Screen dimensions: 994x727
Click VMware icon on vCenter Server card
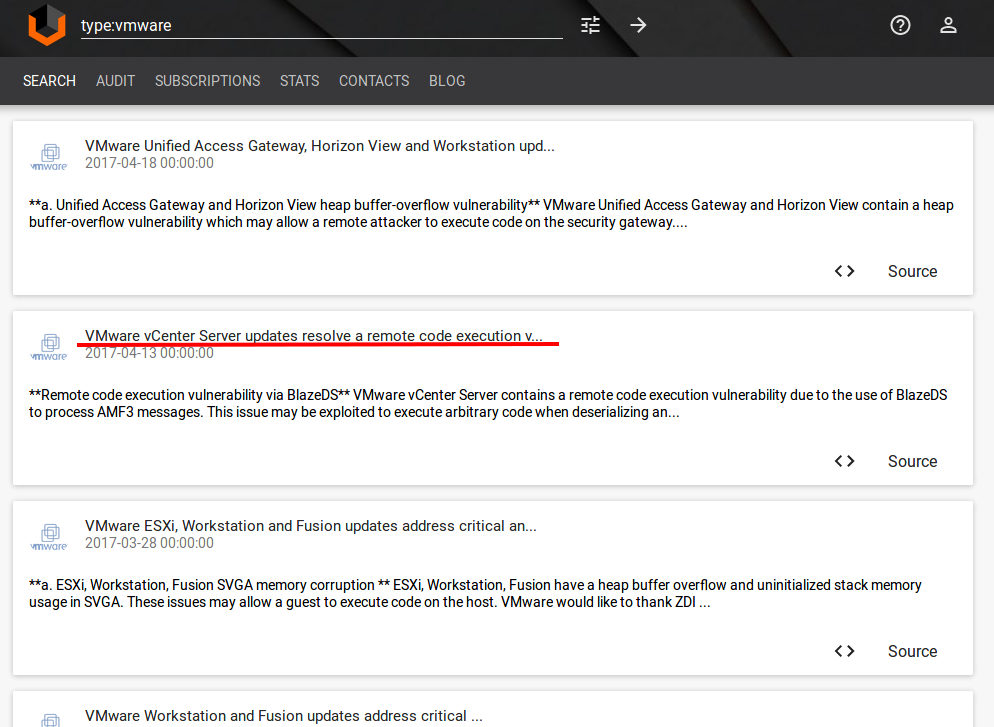coord(49,347)
